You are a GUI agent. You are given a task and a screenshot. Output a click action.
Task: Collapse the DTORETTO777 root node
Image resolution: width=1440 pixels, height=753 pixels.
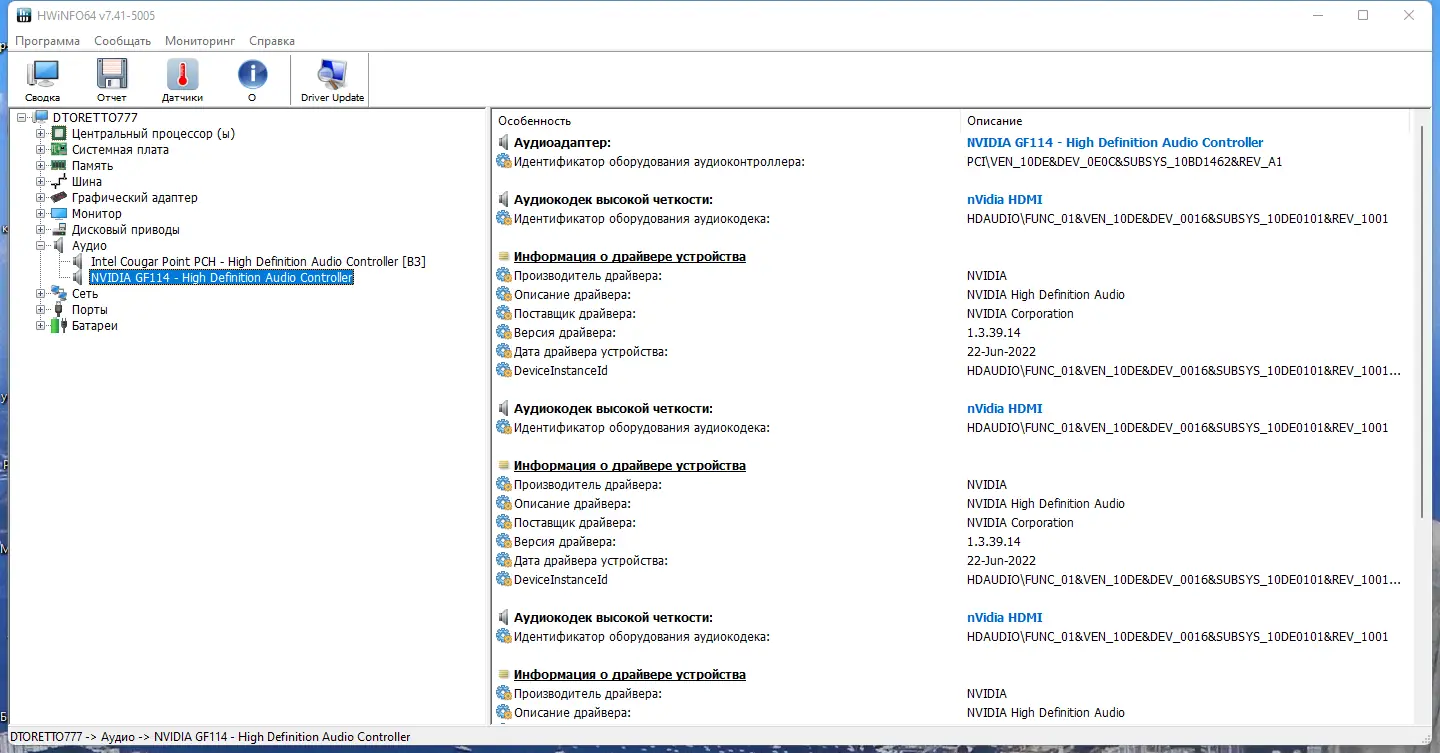coord(24,118)
